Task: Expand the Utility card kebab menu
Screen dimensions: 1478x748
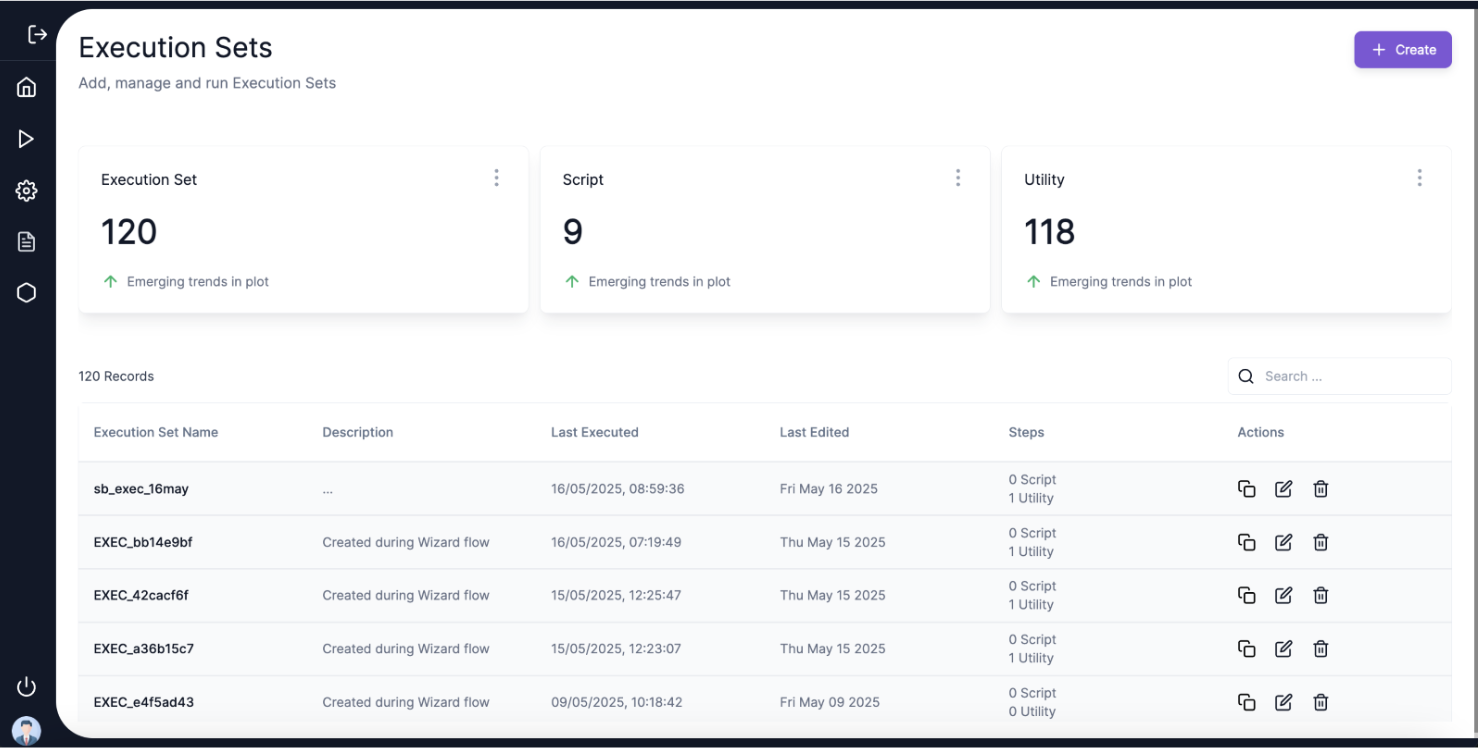Action: [x=1419, y=178]
